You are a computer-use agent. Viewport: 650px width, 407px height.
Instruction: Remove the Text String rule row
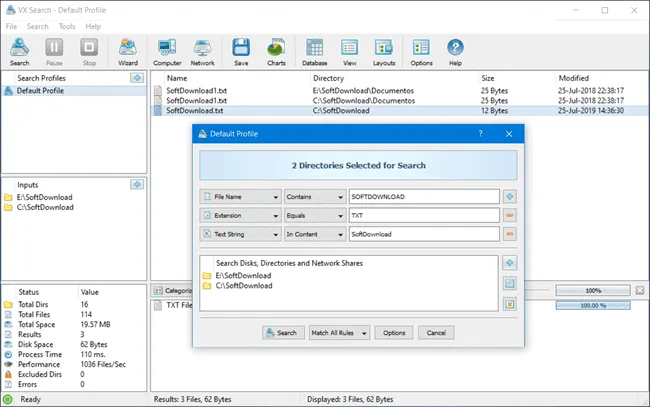(x=509, y=234)
